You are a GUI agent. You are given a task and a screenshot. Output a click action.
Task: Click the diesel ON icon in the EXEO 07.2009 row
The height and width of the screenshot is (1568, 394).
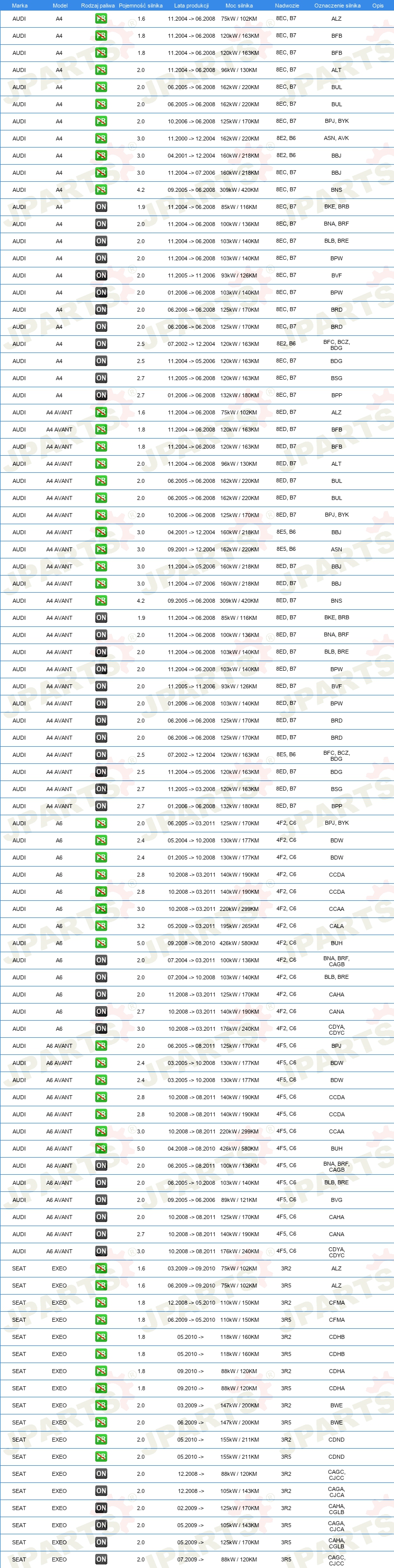tap(101, 1559)
